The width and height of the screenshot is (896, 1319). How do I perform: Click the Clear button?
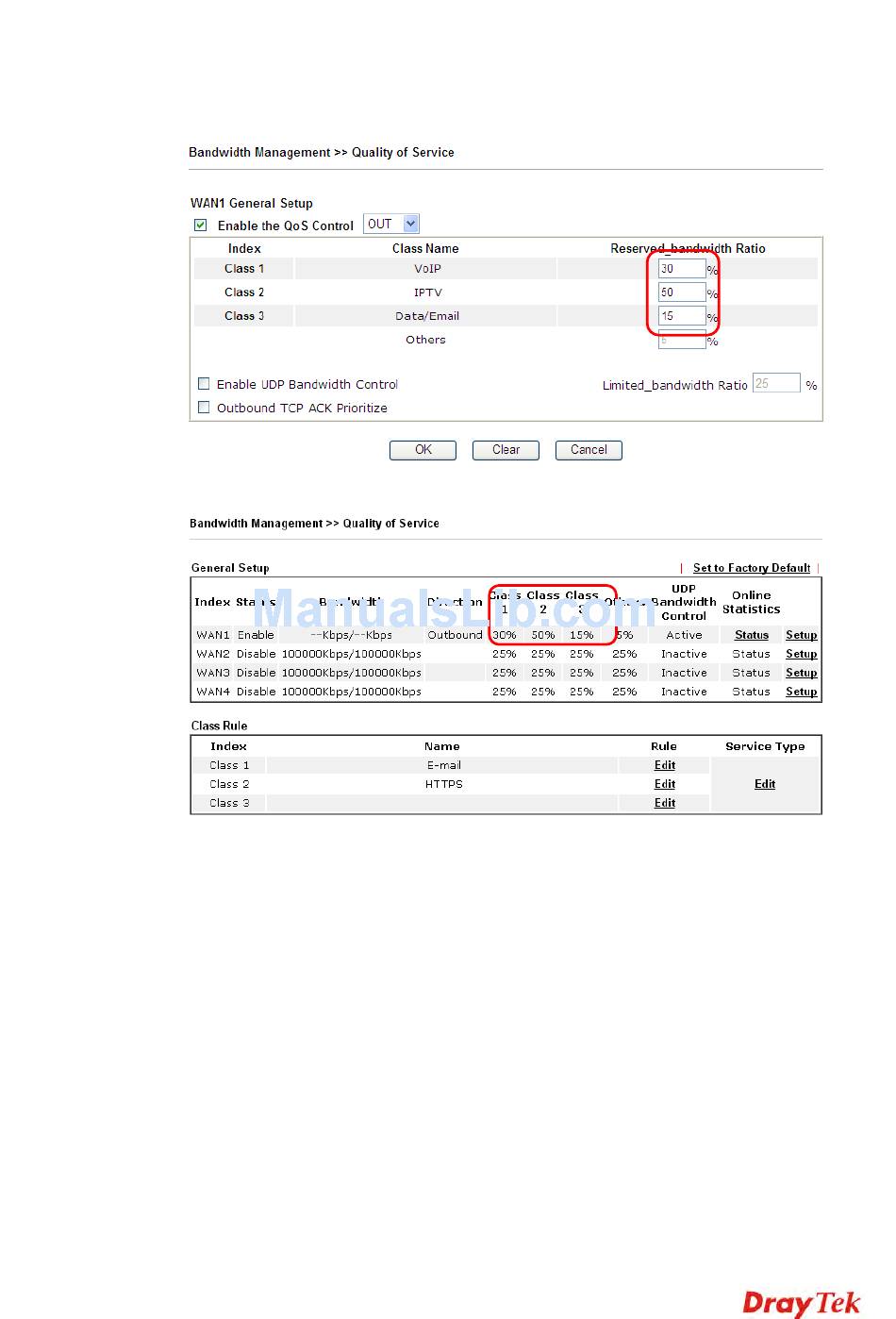click(x=506, y=450)
